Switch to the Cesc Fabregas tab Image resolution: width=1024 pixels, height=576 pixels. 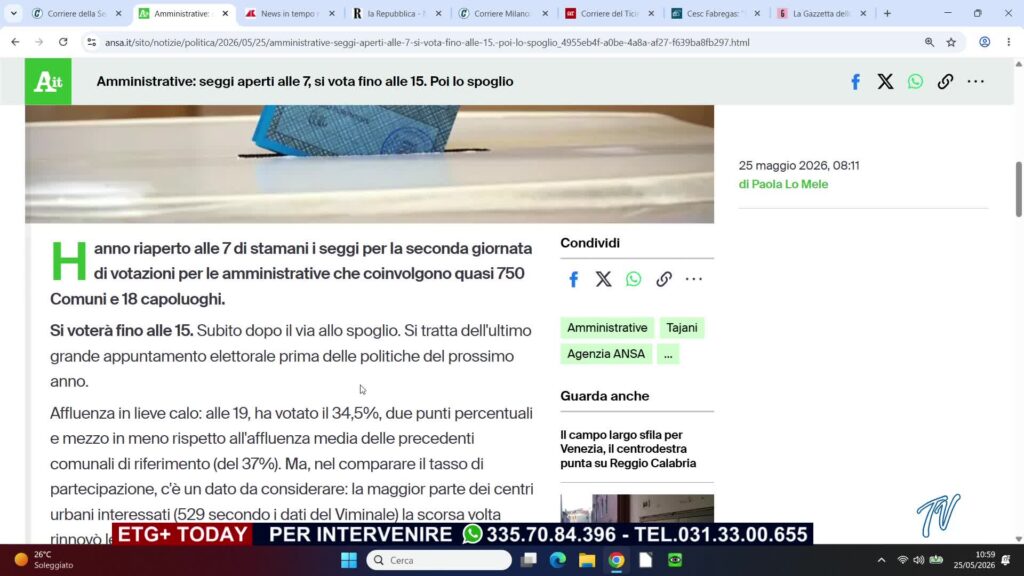pyautogui.click(x=716, y=13)
